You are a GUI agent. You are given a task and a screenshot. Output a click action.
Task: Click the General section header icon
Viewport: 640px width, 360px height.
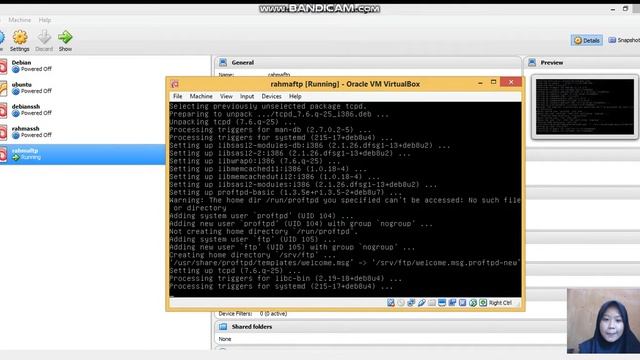coord(223,62)
